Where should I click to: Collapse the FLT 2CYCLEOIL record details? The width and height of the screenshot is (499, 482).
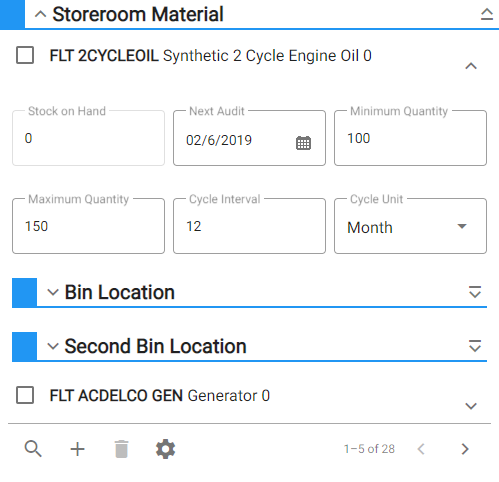[x=471, y=66]
